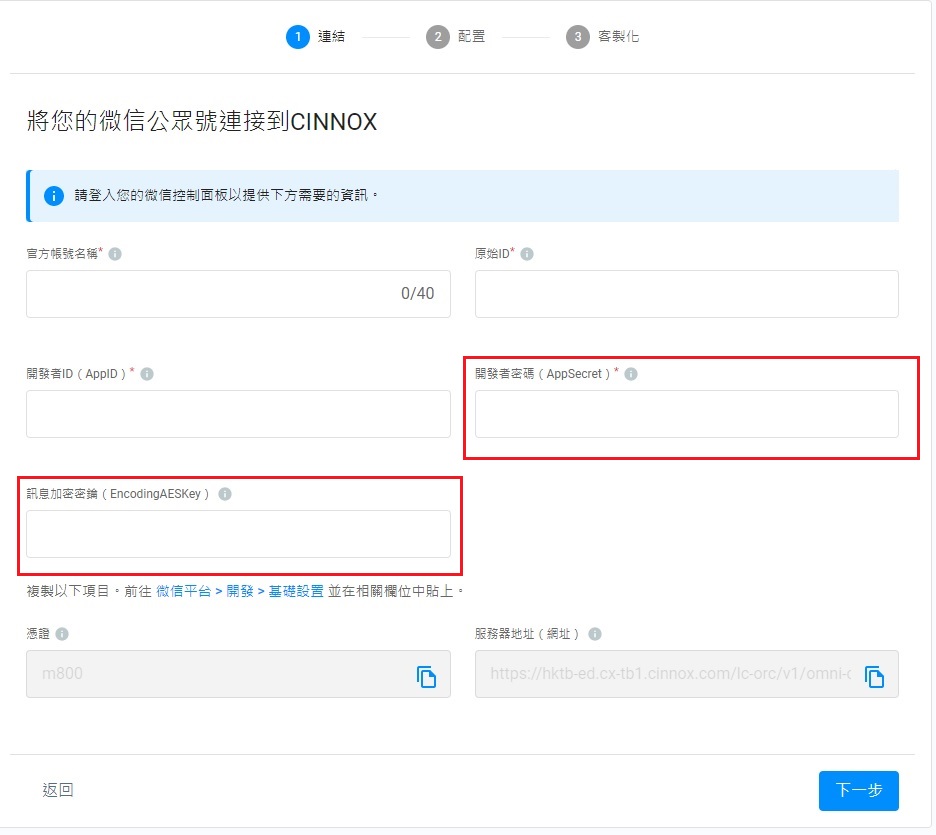Image resolution: width=936 pixels, height=835 pixels.
Task: Open the 基礎設置 link
Action: pos(296,591)
